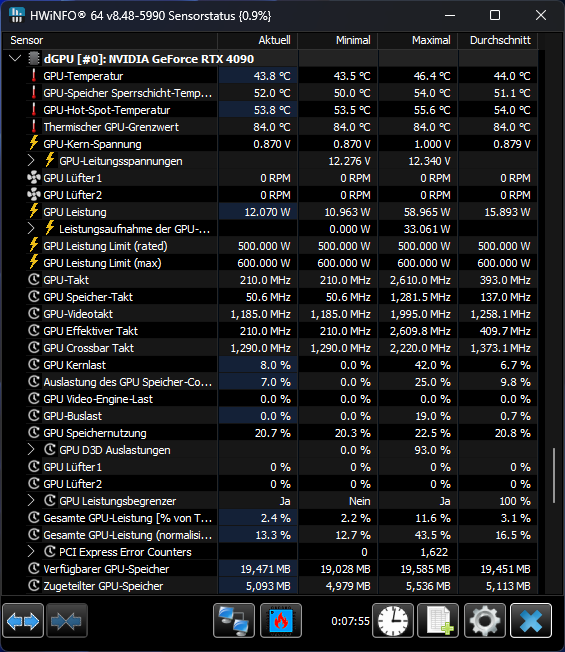
Task: Click the average value 0.879 V
Action: [x=512, y=144]
